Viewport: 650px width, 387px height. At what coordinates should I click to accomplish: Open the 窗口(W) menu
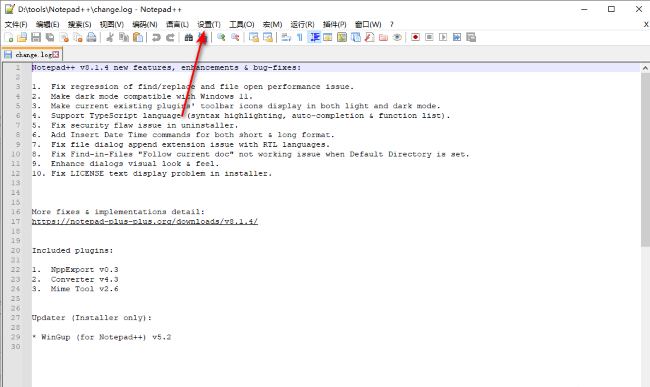point(368,24)
